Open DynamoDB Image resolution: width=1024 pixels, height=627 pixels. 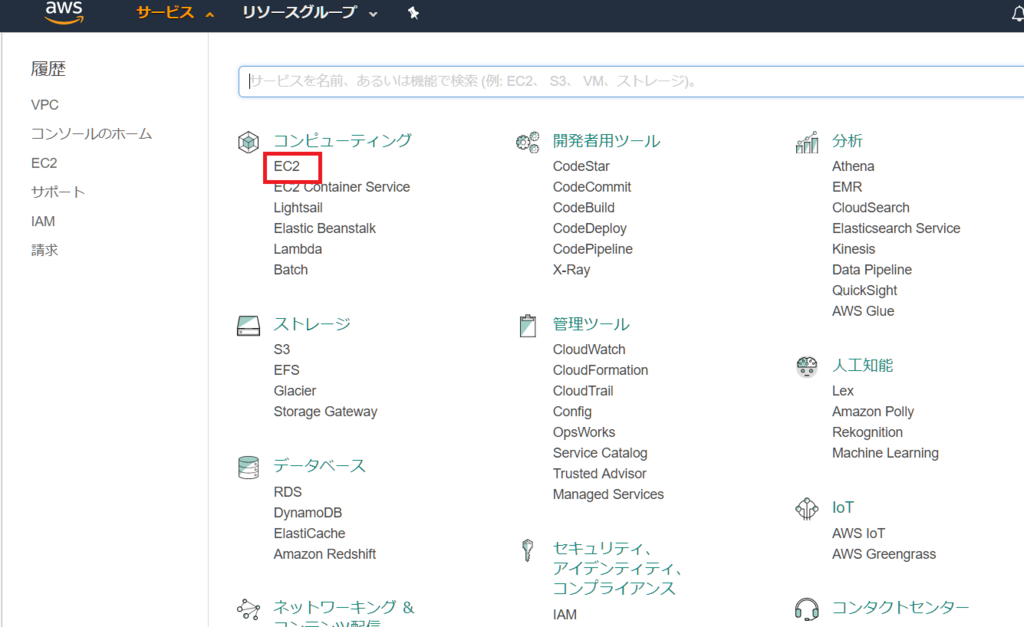(x=308, y=513)
